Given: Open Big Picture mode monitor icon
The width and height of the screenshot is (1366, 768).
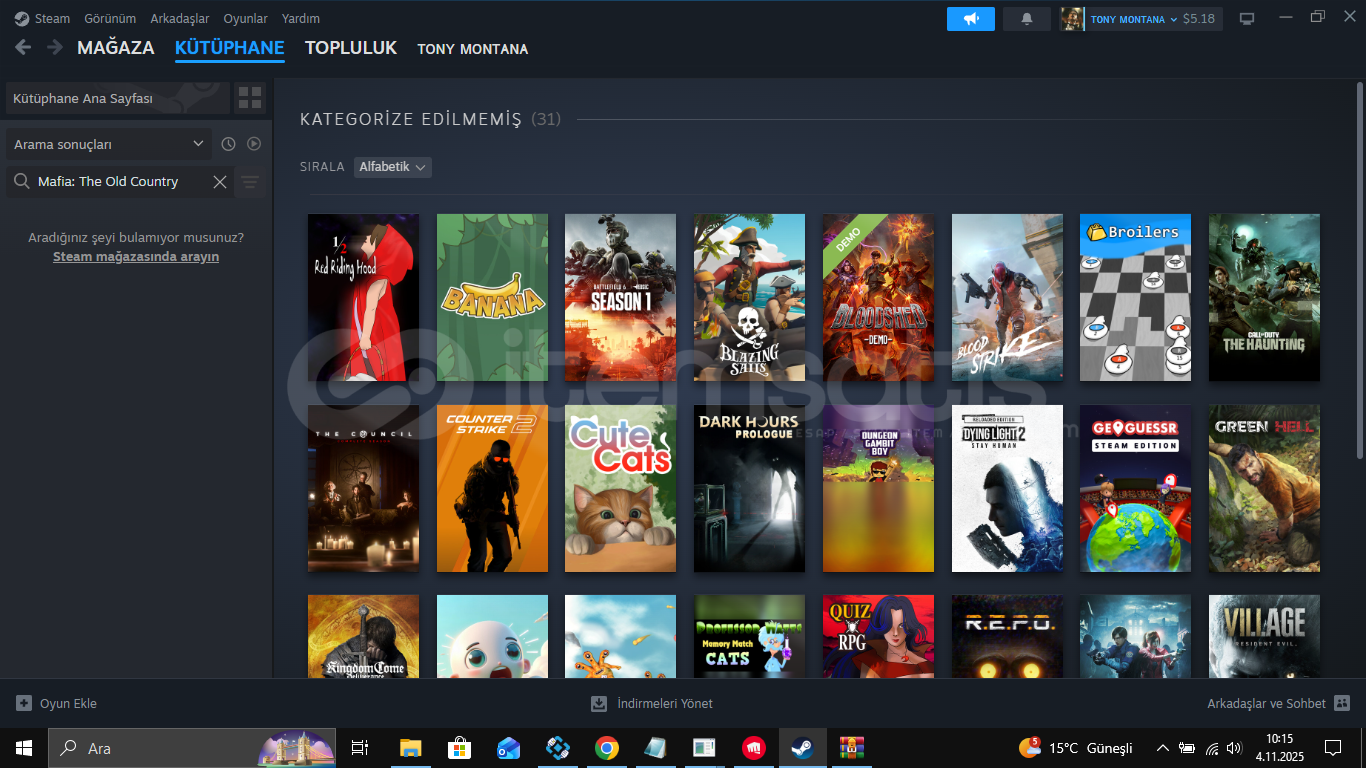Looking at the screenshot, I should pyautogui.click(x=1247, y=19).
